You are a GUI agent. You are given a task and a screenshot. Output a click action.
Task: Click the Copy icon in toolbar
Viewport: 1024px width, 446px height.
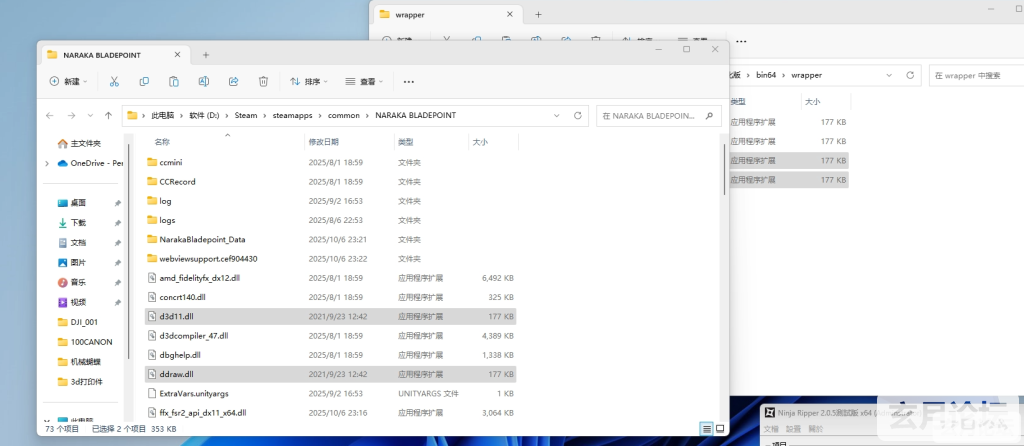click(145, 81)
